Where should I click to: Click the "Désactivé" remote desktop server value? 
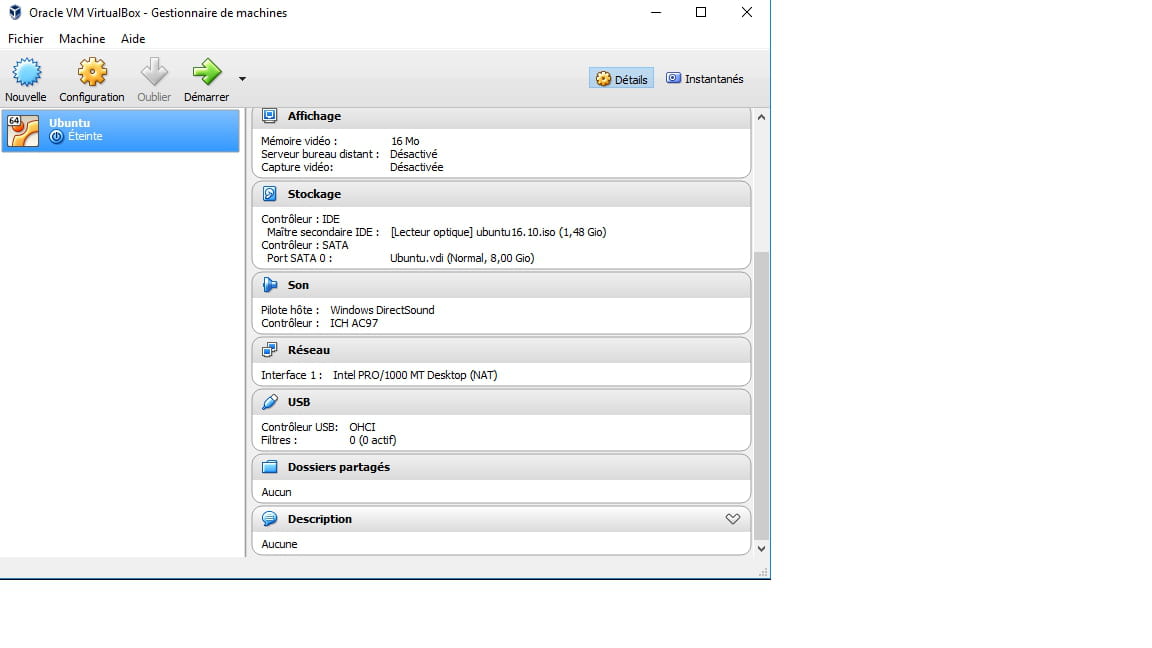[414, 154]
